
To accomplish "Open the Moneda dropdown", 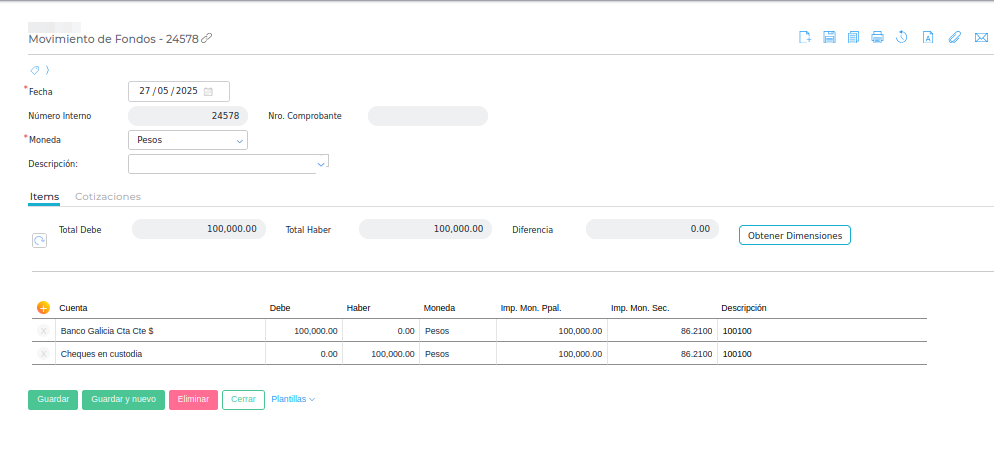I will click(x=239, y=141).
